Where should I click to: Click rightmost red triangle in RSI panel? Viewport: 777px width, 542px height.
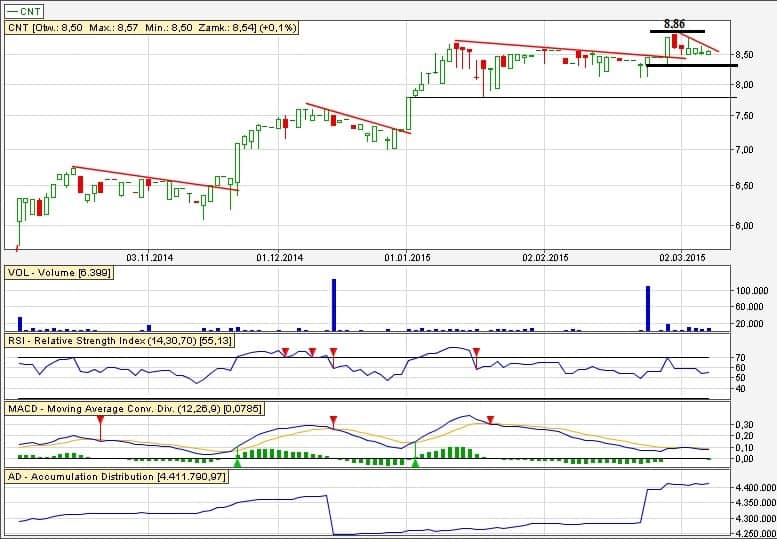(477, 352)
